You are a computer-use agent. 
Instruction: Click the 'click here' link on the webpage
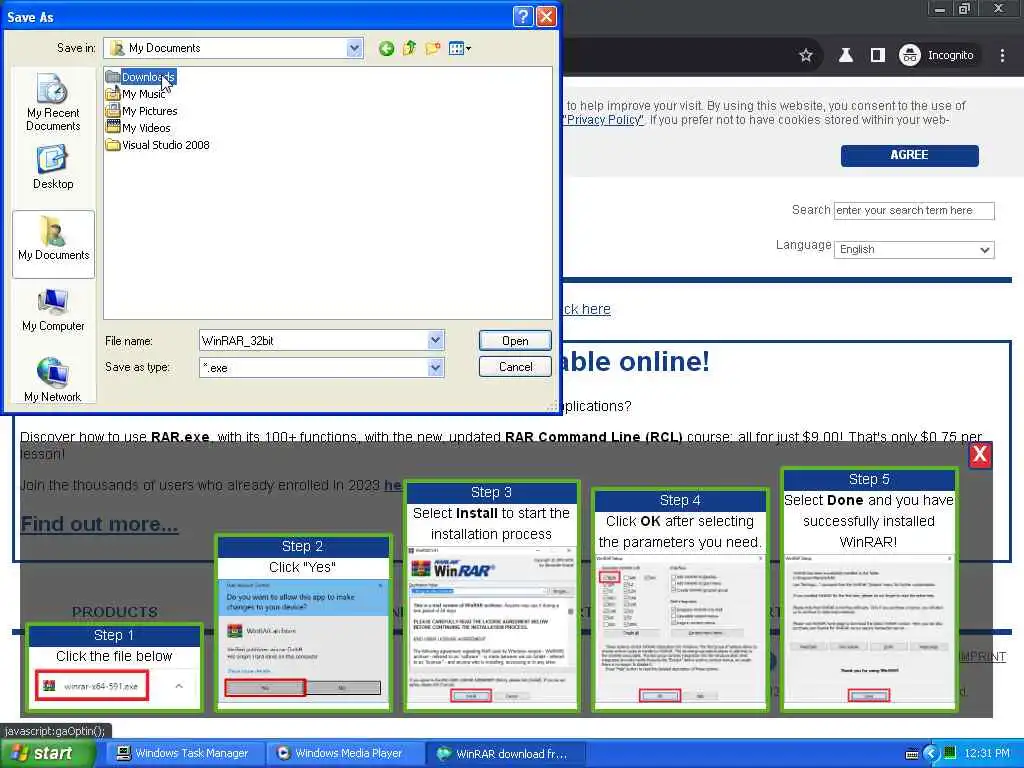(586, 309)
